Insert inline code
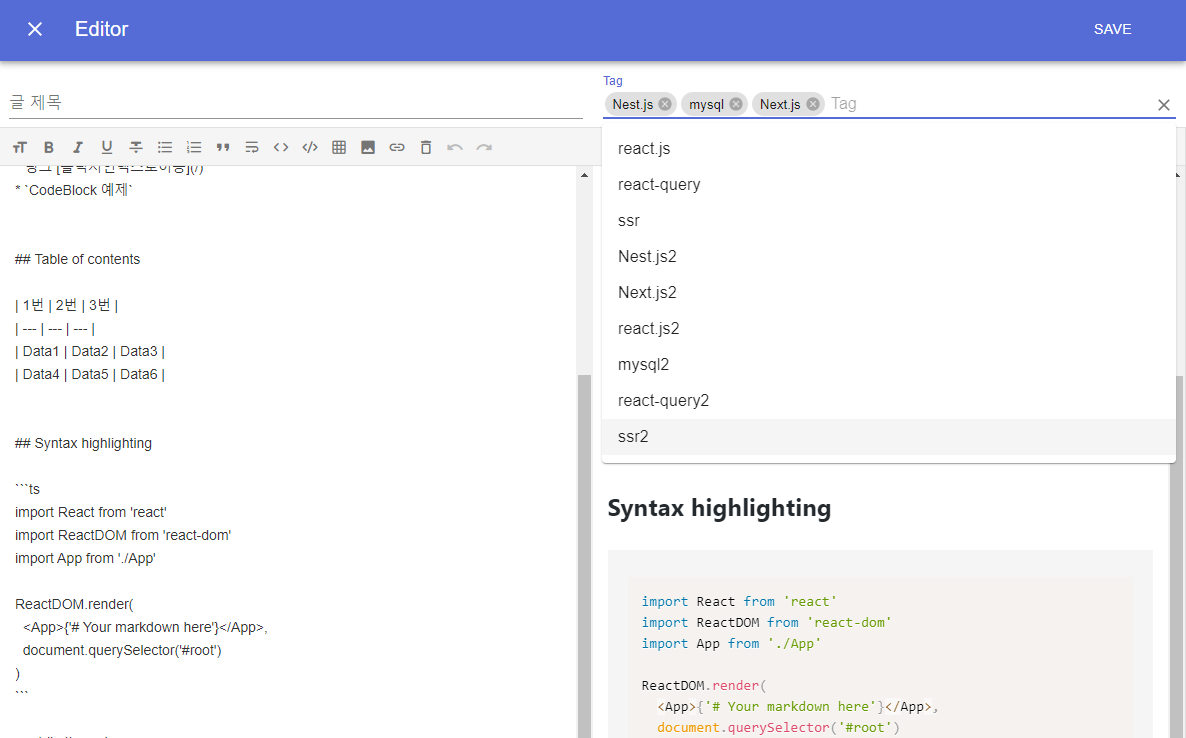The width and height of the screenshot is (1186, 738). (281, 147)
